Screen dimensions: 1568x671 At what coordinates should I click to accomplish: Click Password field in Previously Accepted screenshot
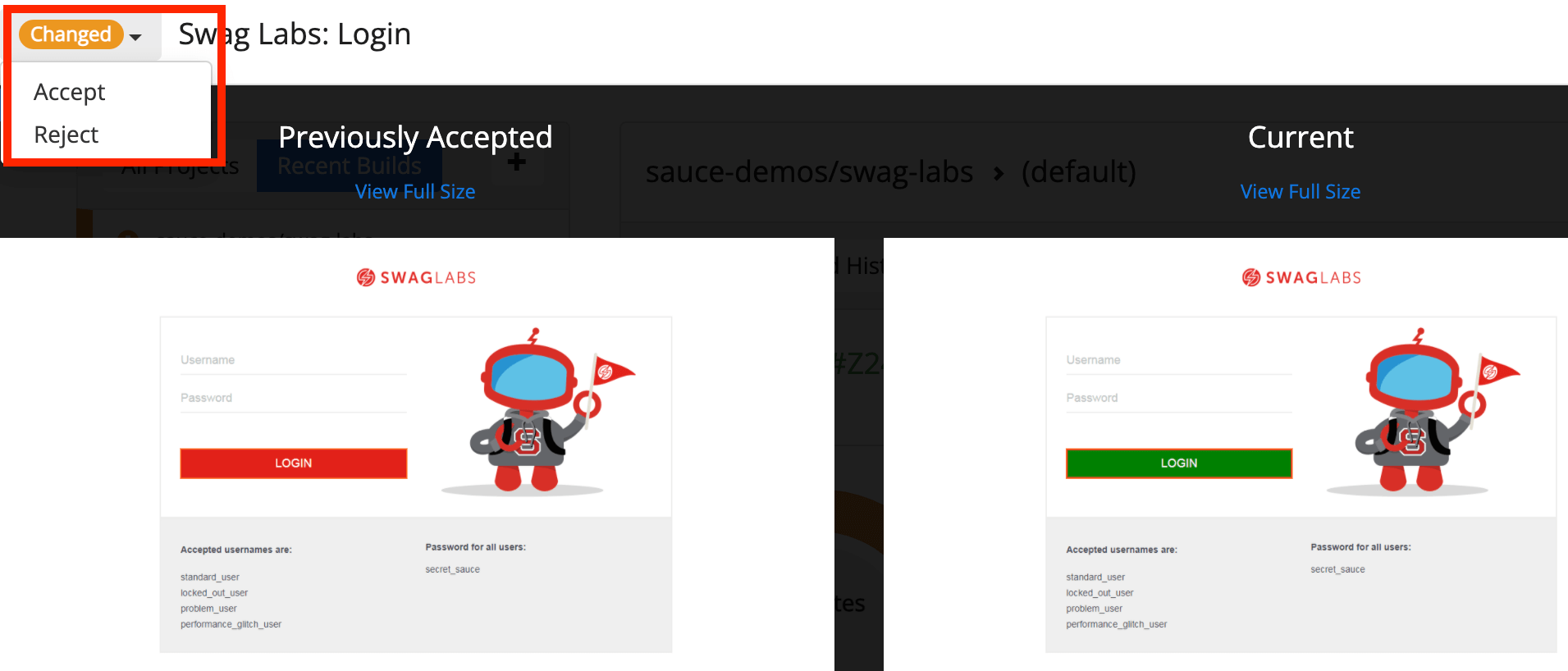pyautogui.click(x=293, y=399)
